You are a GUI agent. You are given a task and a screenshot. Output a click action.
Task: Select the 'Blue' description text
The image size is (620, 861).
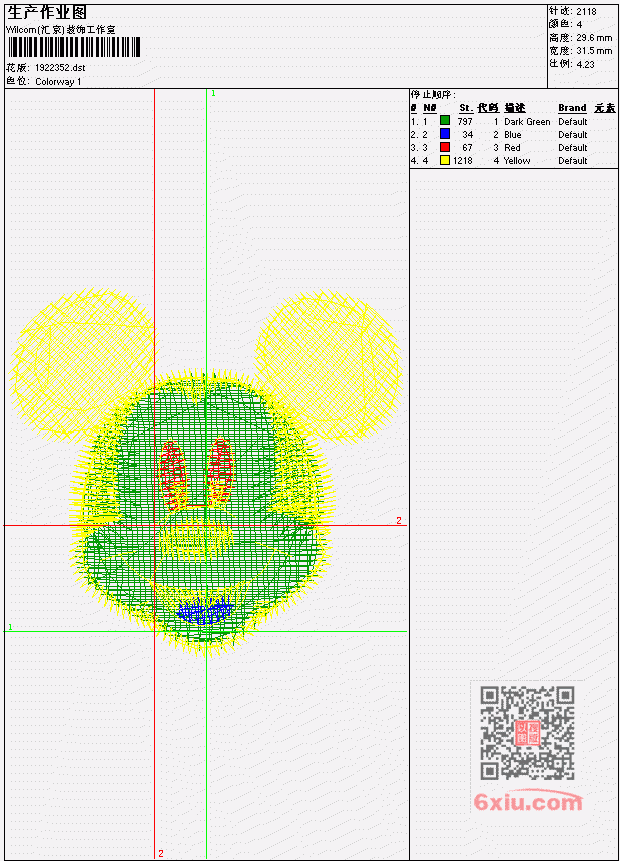512,135
